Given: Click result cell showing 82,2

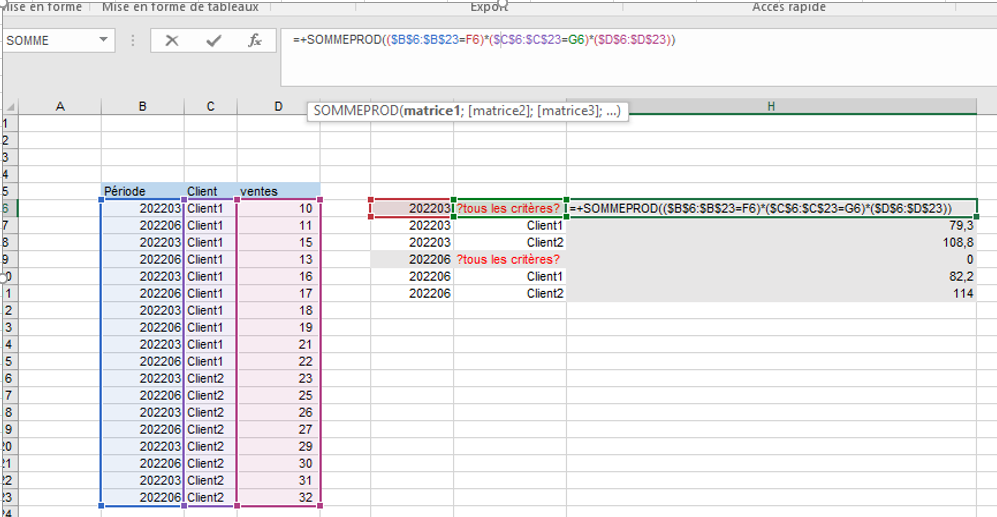Looking at the screenshot, I should pos(771,276).
